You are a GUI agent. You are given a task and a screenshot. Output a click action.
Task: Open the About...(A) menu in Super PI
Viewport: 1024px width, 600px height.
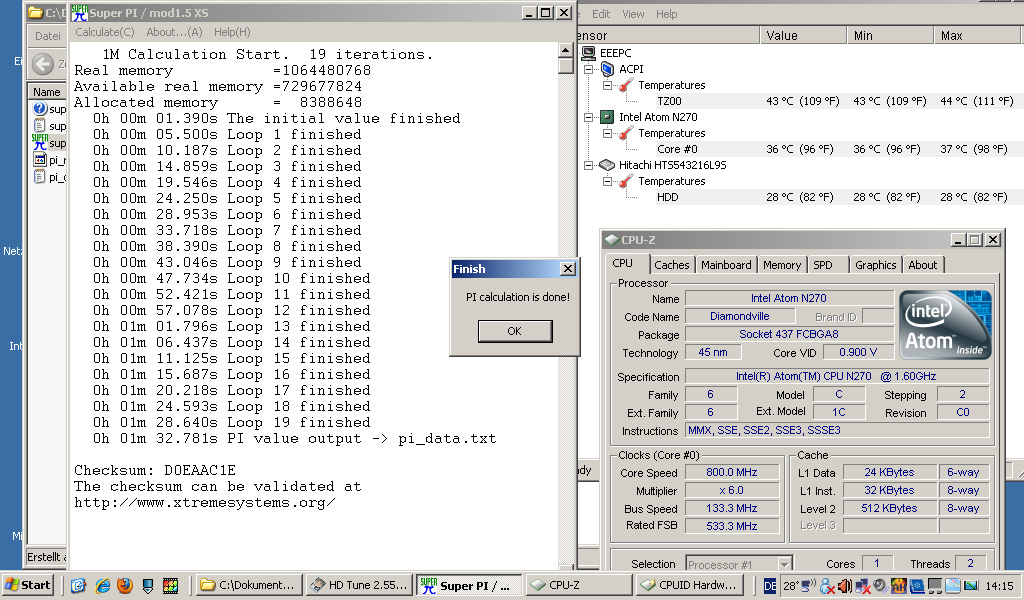tap(174, 32)
